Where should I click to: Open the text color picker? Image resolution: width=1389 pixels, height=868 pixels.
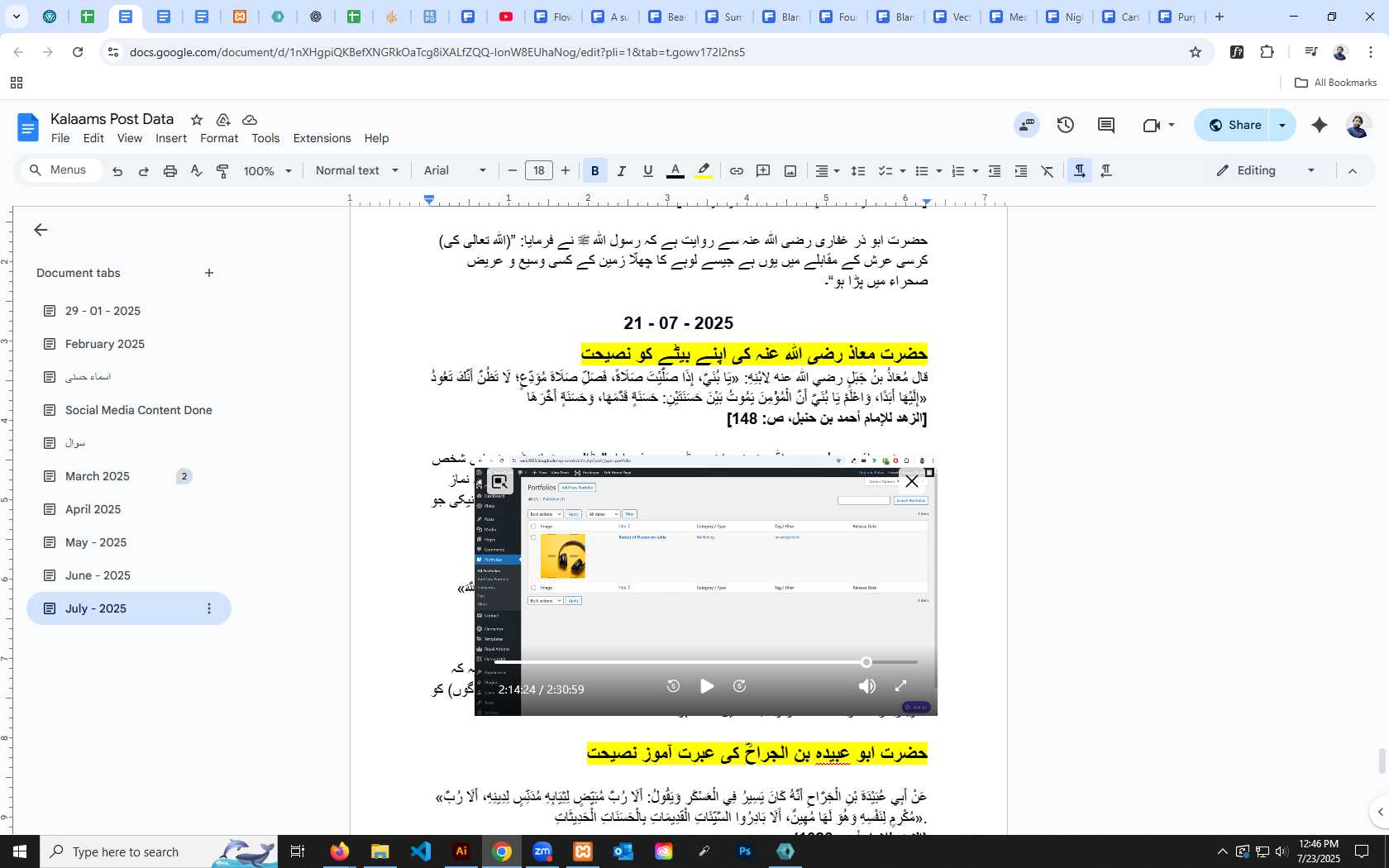675,171
